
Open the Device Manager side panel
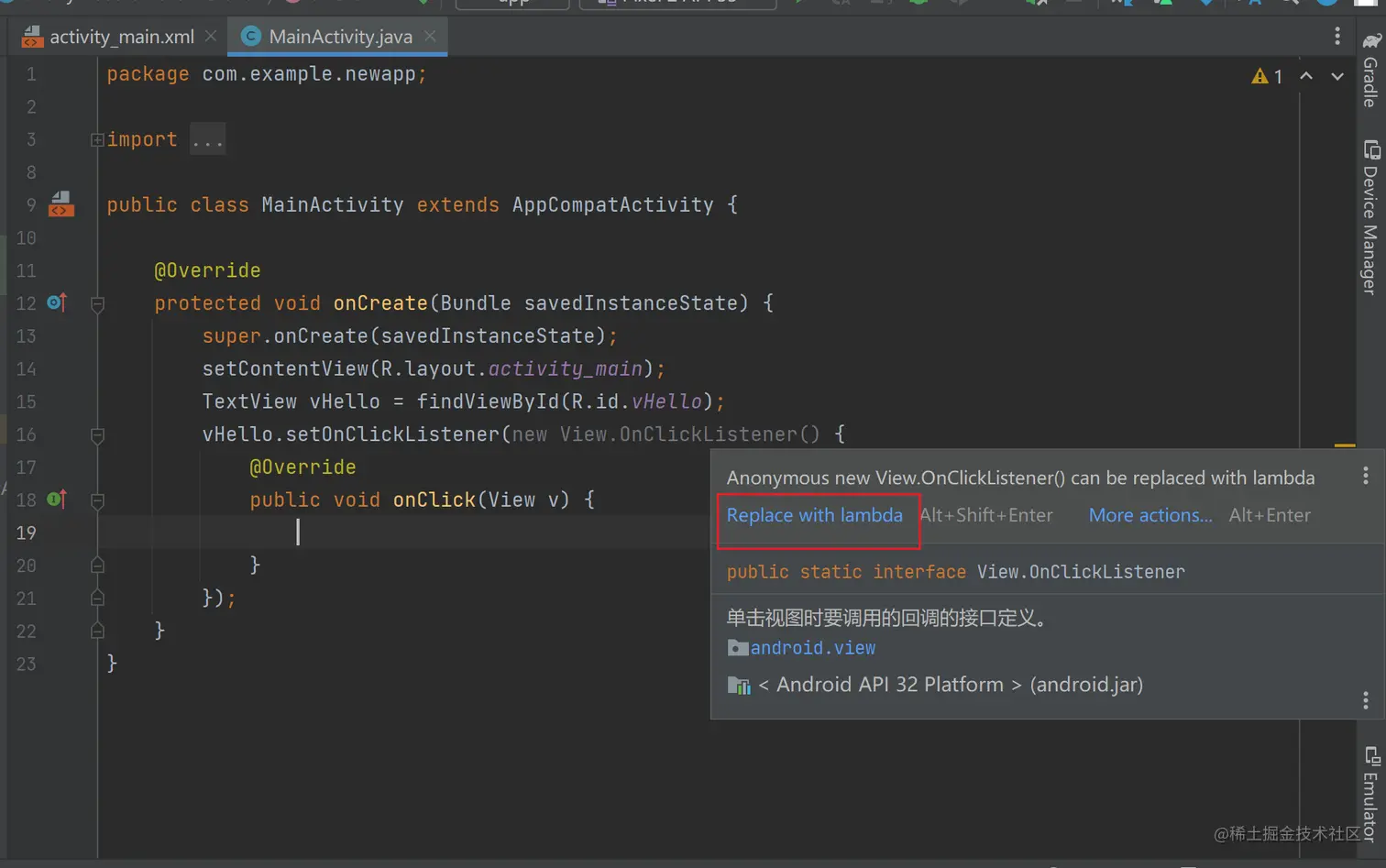[1370, 218]
